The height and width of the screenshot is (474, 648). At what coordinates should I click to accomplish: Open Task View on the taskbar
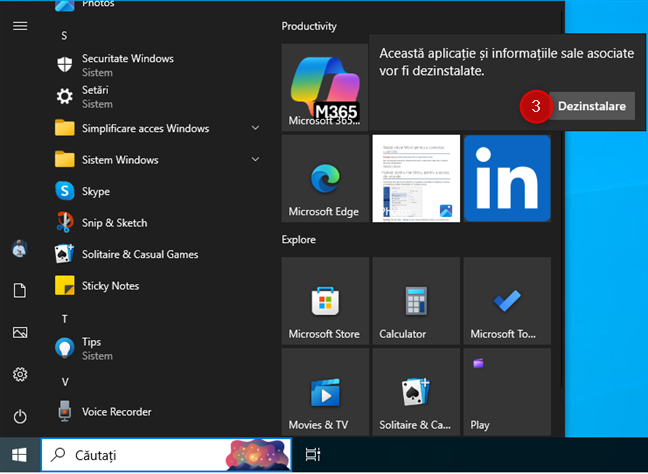313,455
